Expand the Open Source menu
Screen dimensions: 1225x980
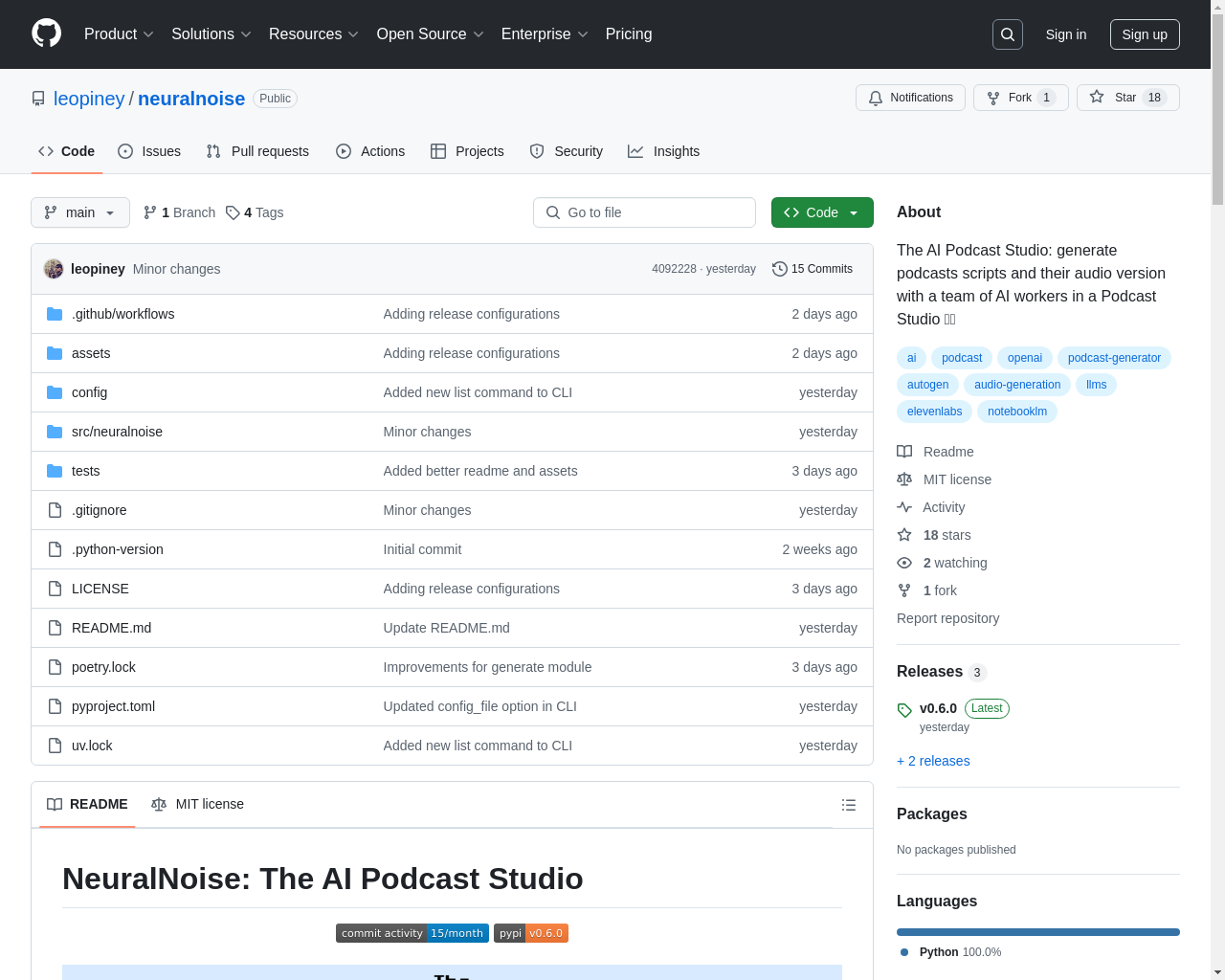[430, 34]
